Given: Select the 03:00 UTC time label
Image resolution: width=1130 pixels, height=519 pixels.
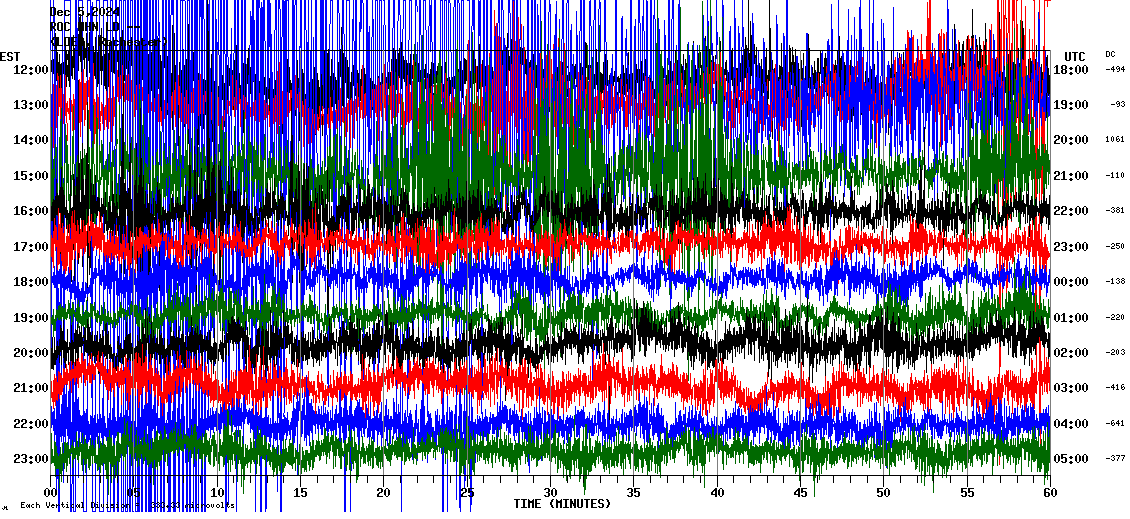Looking at the screenshot, I should pyautogui.click(x=1071, y=388).
